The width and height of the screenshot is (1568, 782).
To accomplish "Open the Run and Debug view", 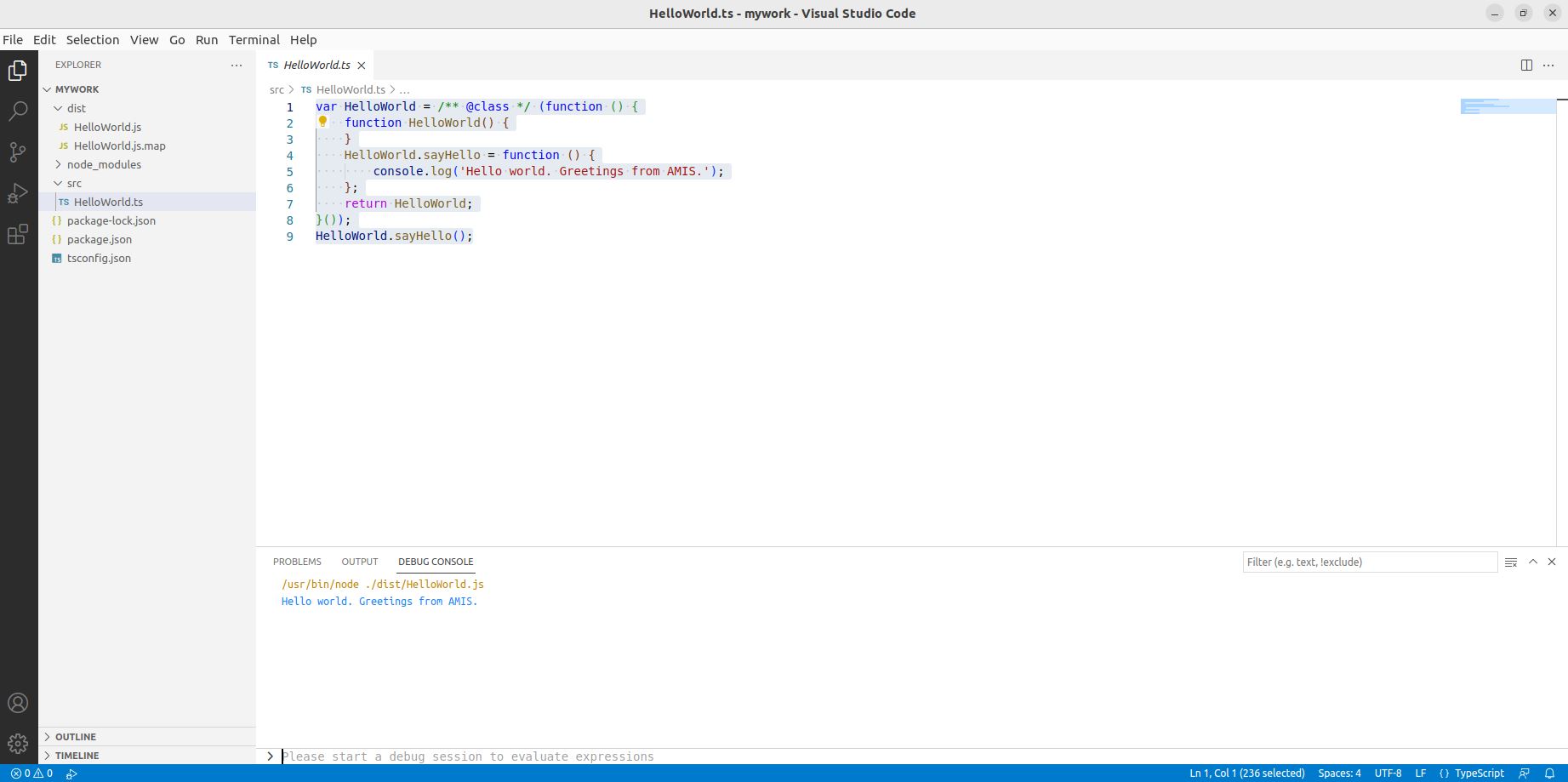I will [18, 194].
